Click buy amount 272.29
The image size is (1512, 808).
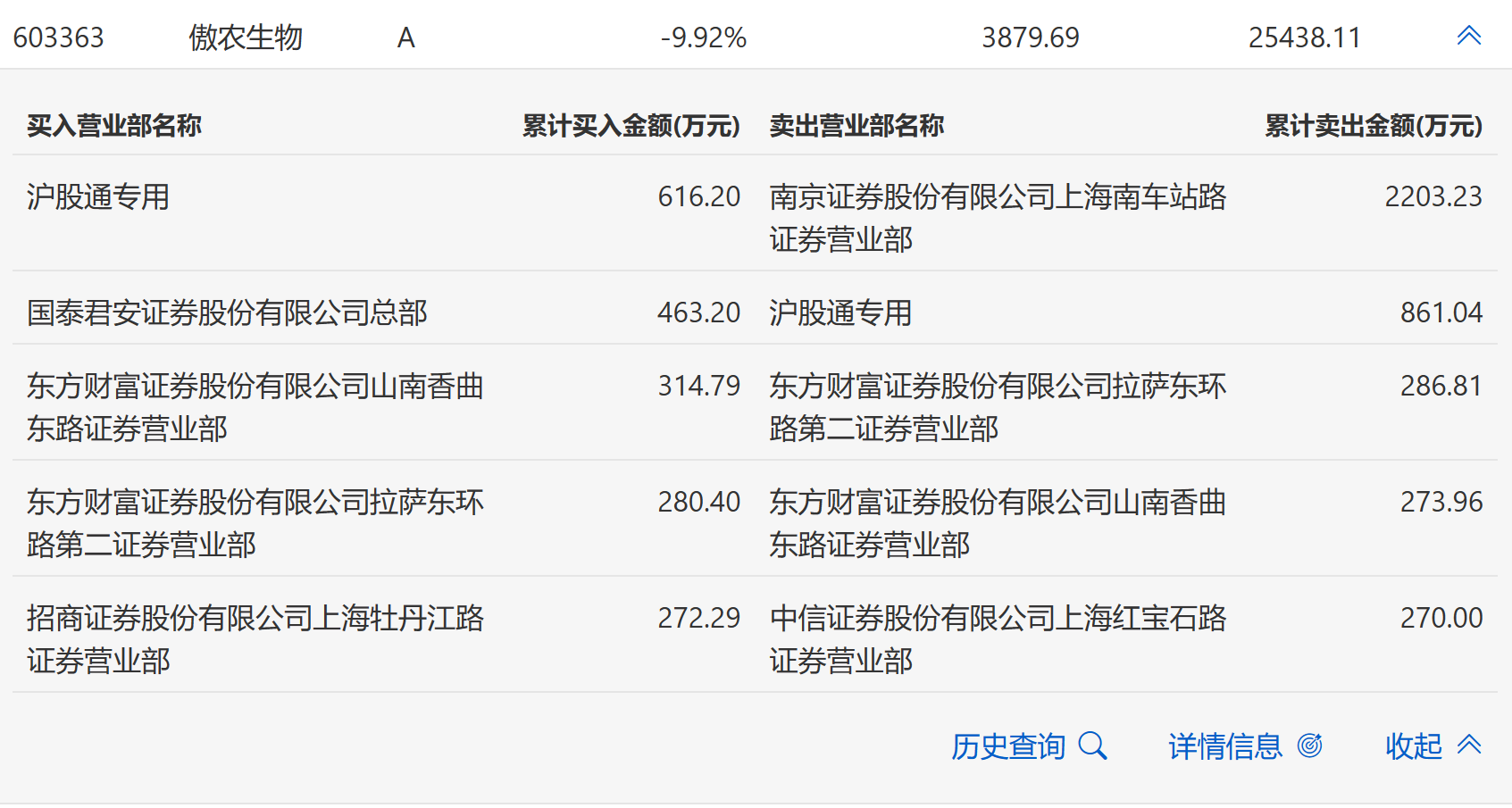(x=699, y=618)
